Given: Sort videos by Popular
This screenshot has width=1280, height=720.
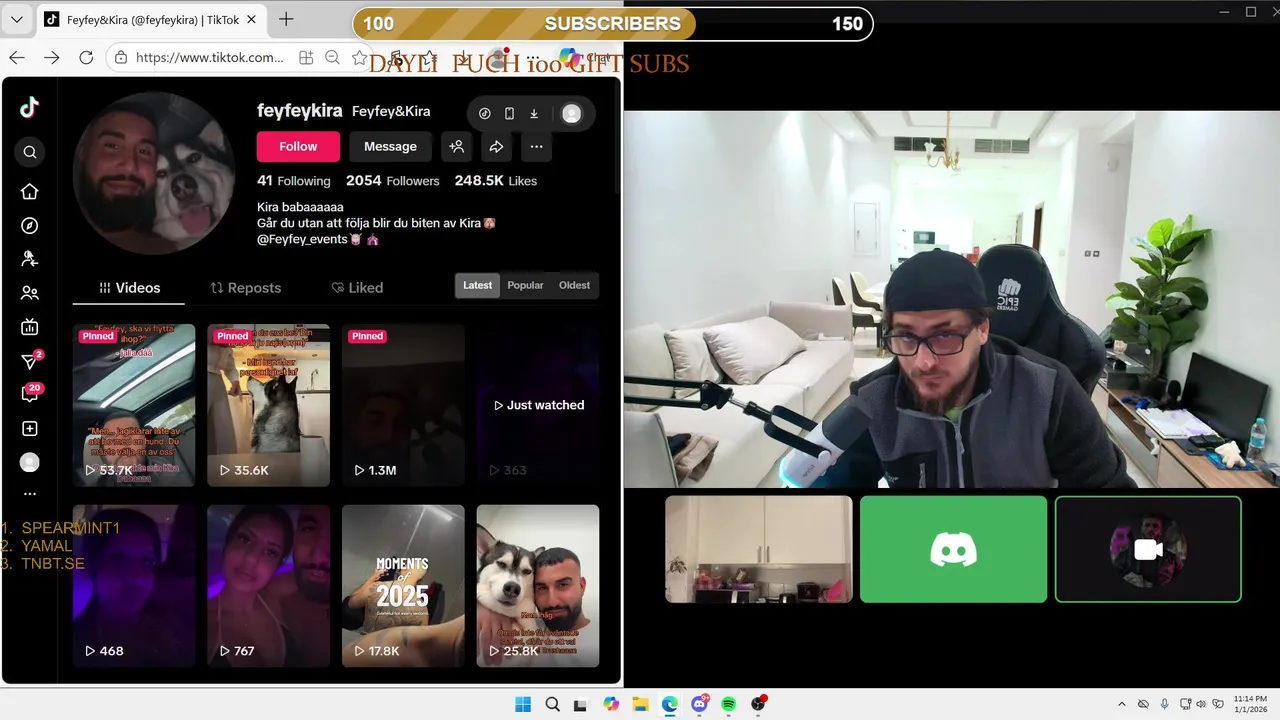Looking at the screenshot, I should [x=525, y=285].
